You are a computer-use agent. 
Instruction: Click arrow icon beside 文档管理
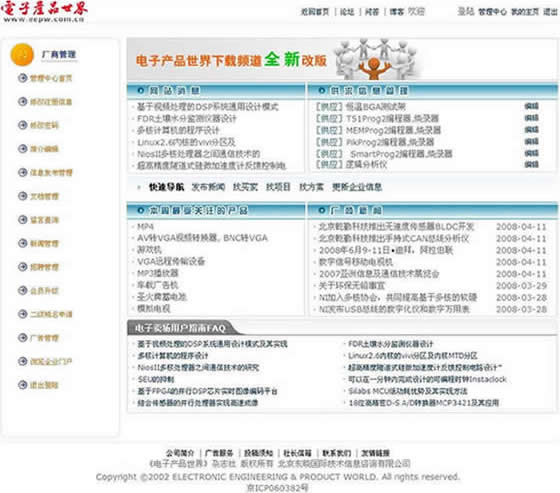tap(22, 196)
